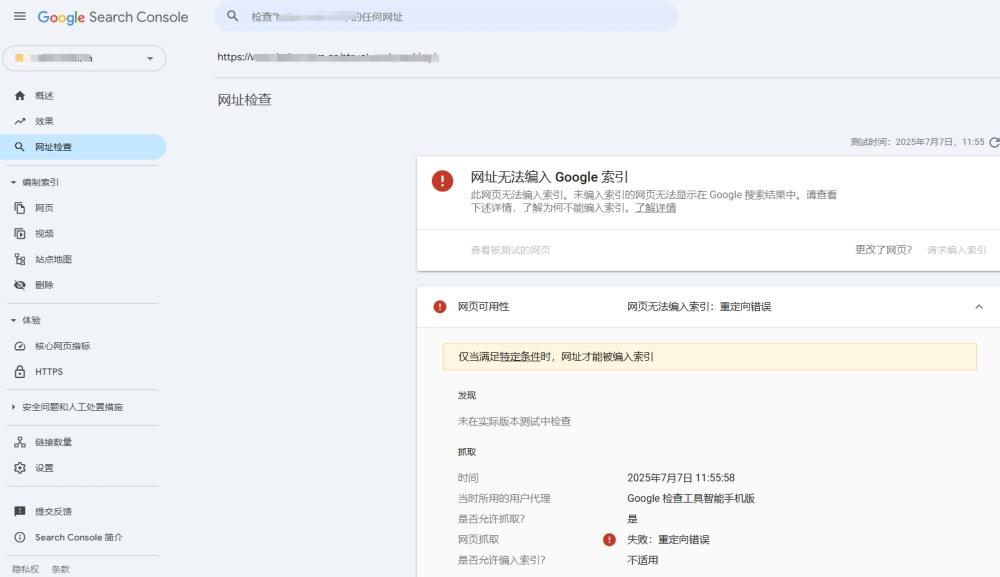This screenshot has width=1000, height=577.
Task: Open 设置 gear icon
Action: coord(20,468)
